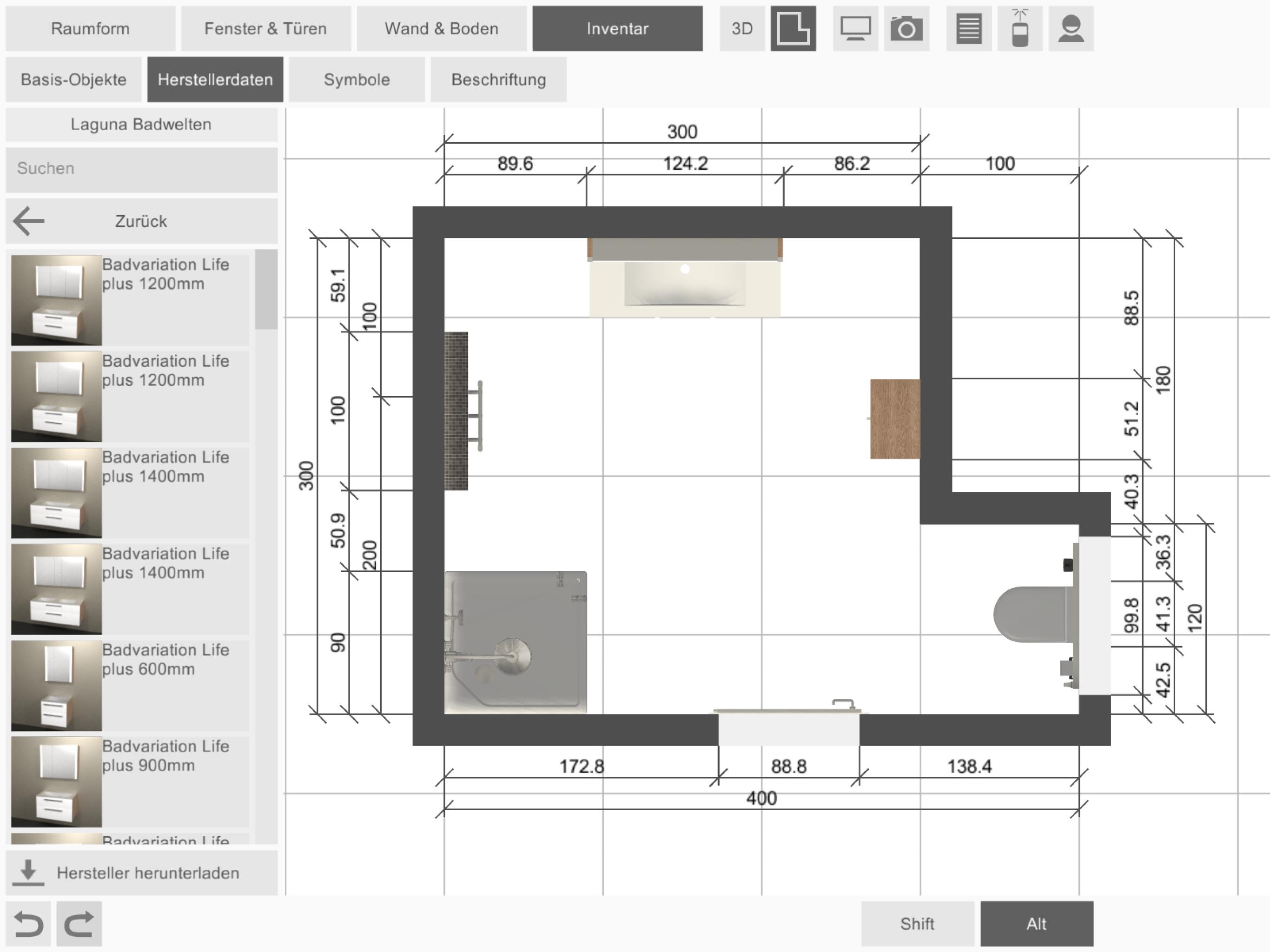Image resolution: width=1270 pixels, height=952 pixels.
Task: Click the 42.5 vertical dimension label
Action: (1163, 681)
